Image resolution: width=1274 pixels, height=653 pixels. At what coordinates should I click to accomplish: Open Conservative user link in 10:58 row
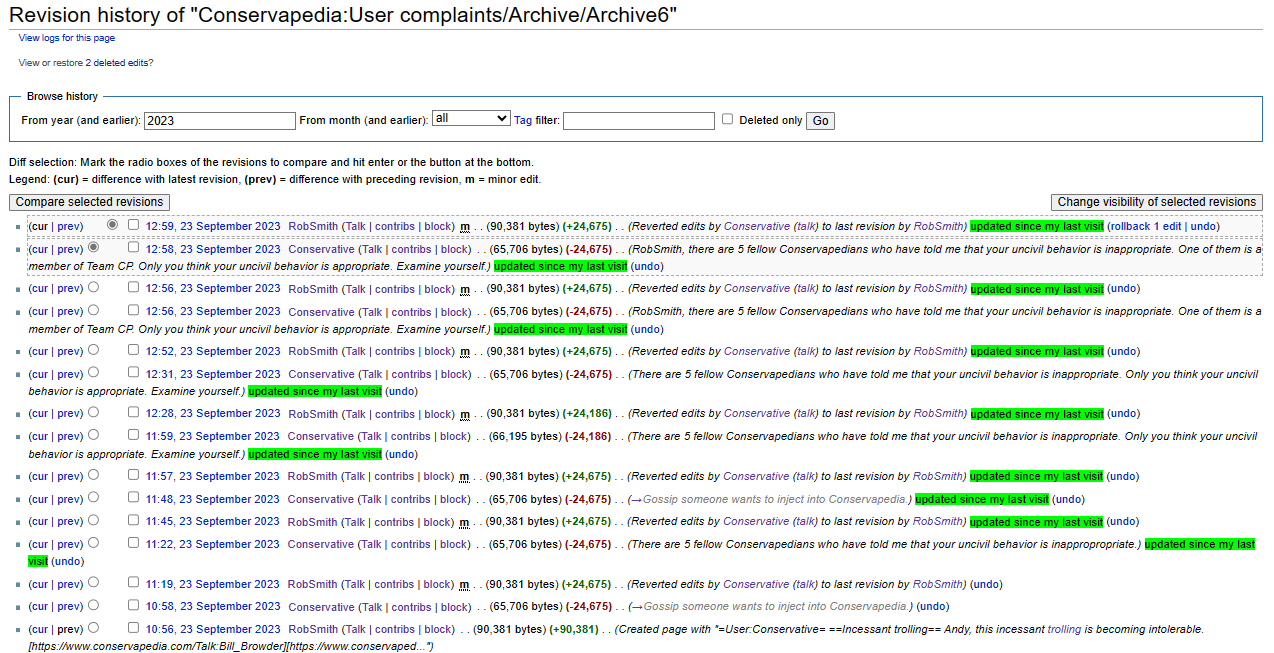pyautogui.click(x=321, y=607)
